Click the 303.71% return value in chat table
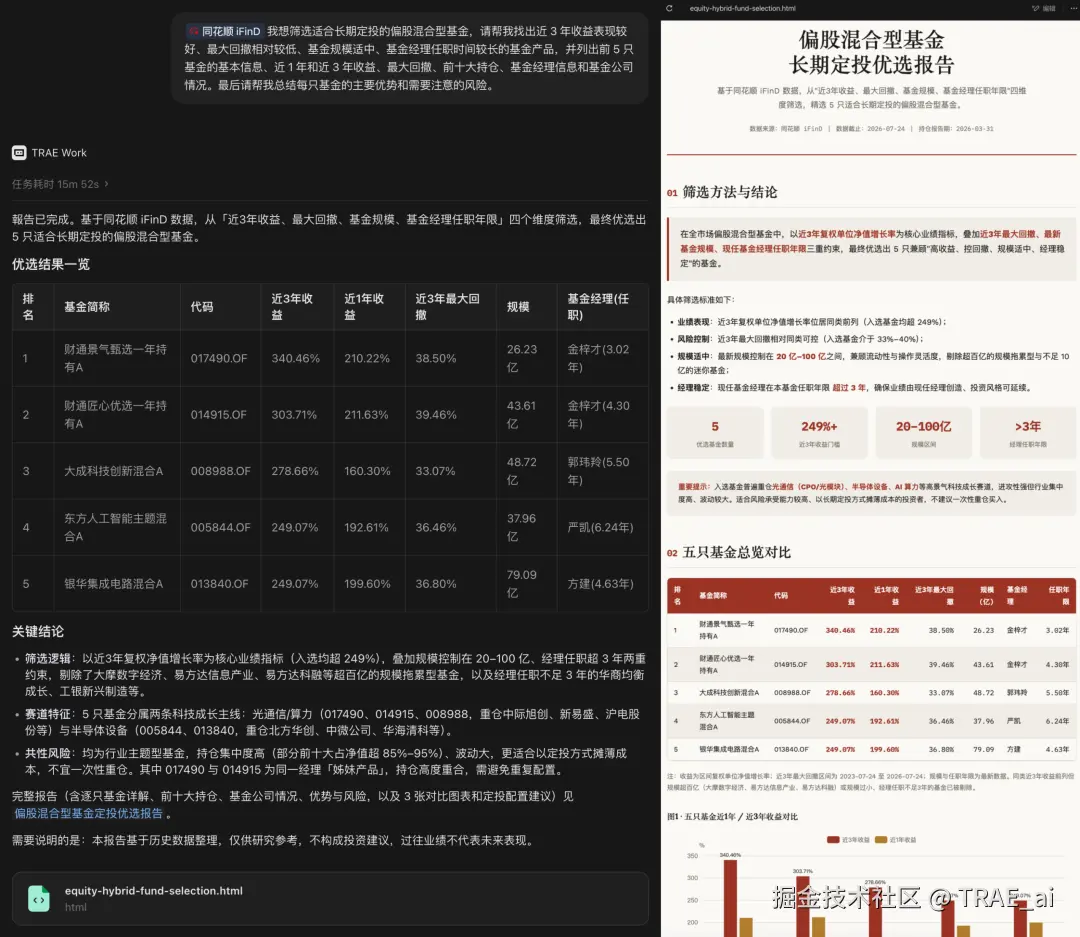This screenshot has width=1080, height=937. coord(294,415)
